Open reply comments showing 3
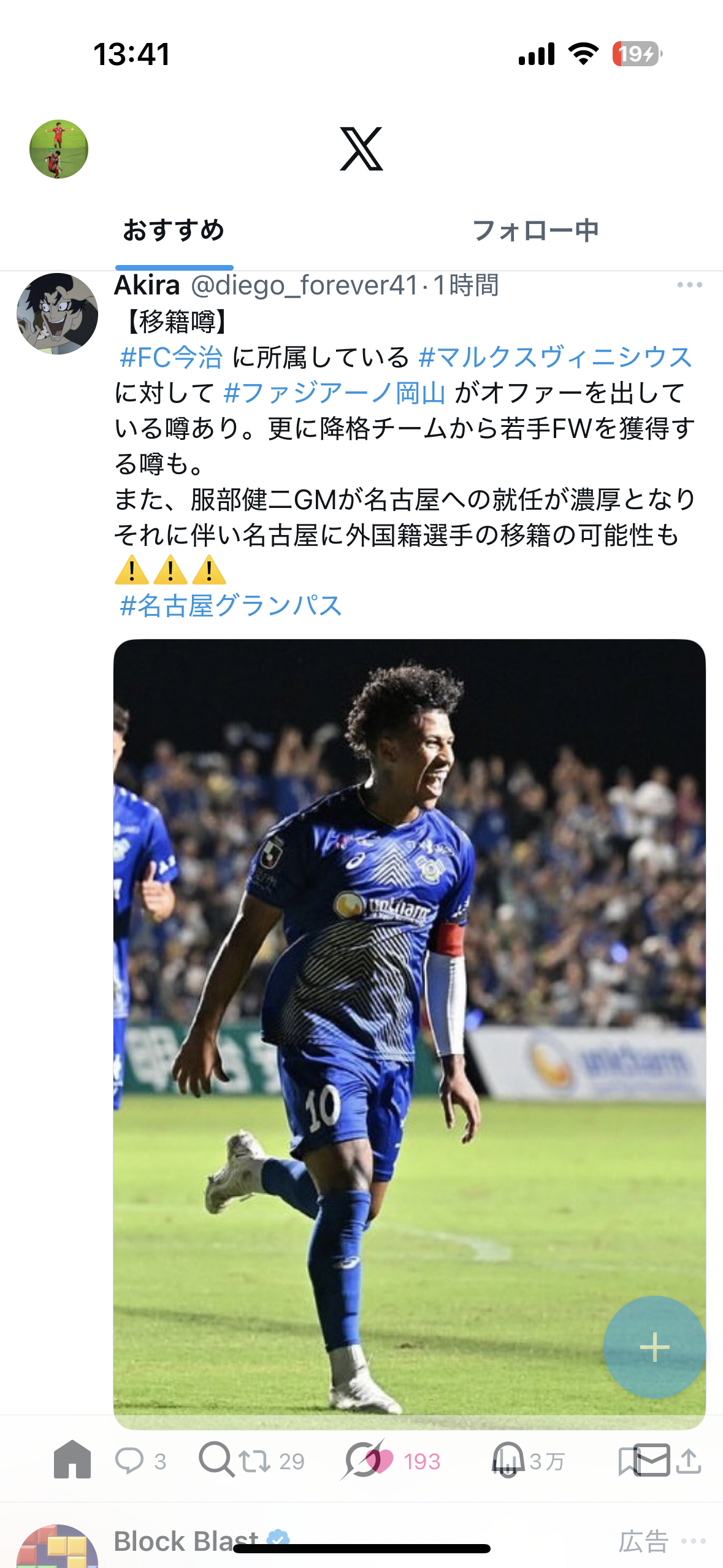 tap(141, 1461)
